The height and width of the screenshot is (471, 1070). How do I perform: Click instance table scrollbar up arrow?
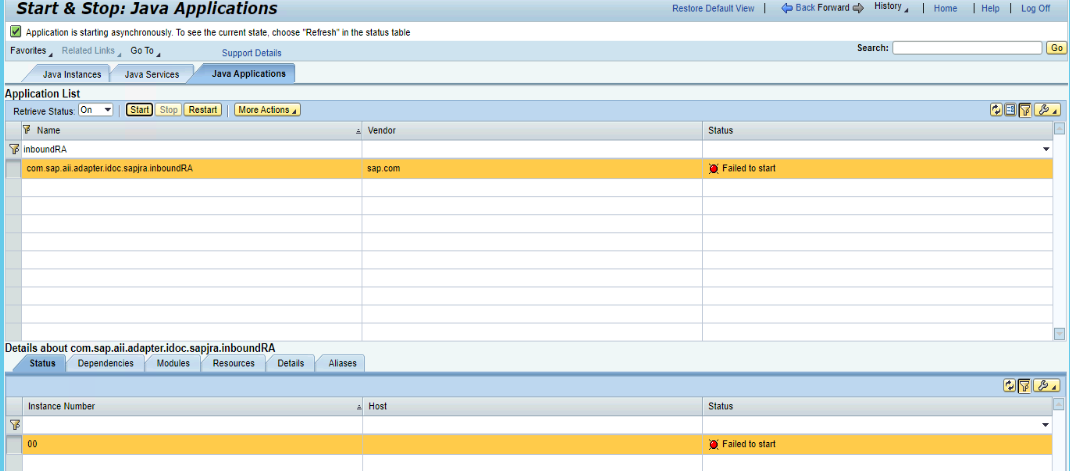[1059, 405]
